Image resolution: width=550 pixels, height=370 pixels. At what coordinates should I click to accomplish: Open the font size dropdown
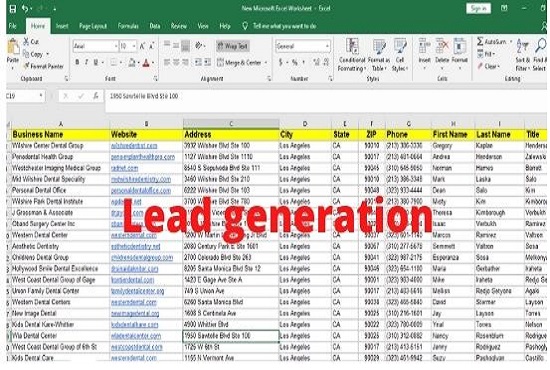point(134,46)
